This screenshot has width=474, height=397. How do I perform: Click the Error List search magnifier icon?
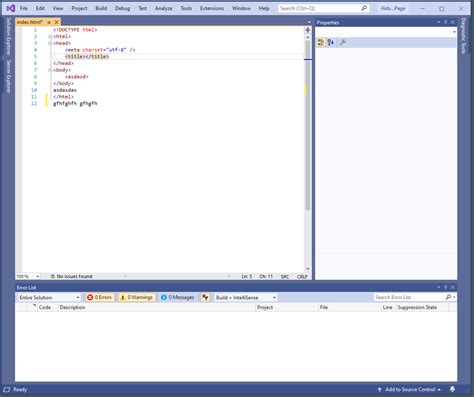448,297
